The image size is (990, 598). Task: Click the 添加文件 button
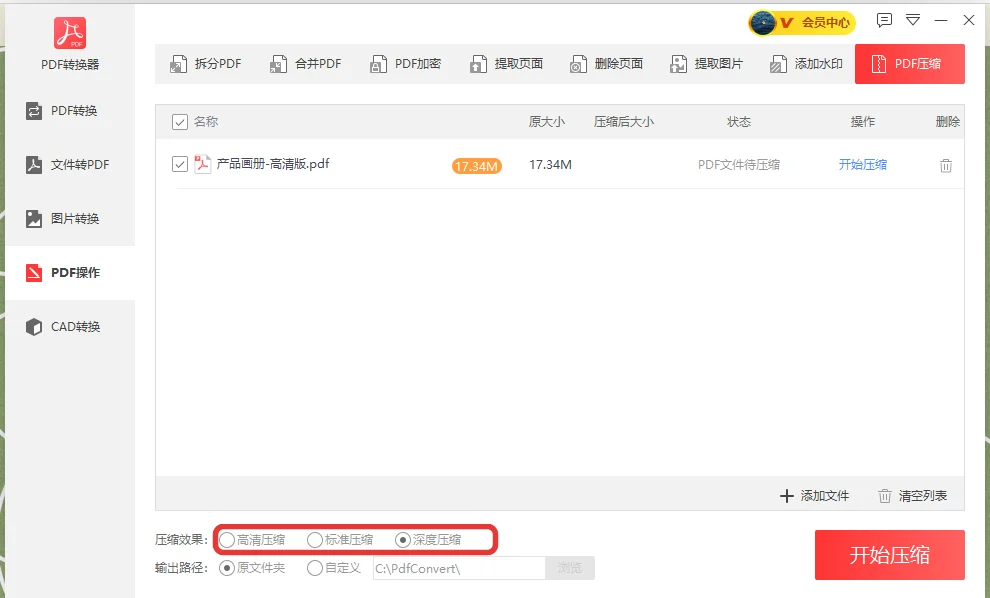(814, 496)
